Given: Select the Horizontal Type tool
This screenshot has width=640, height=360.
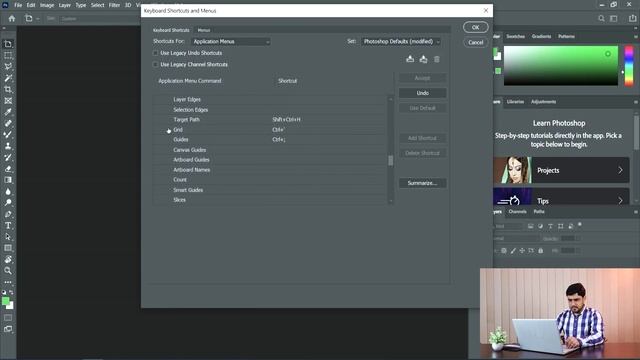Looking at the screenshot, I should click(8, 225).
